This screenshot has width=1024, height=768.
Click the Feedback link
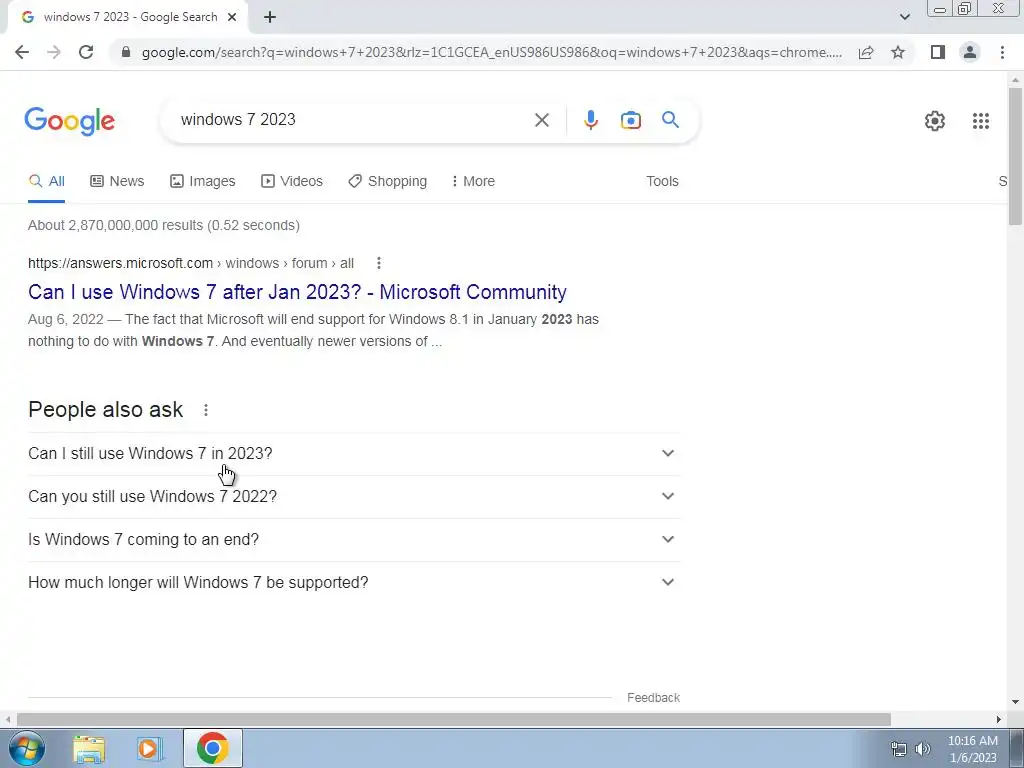click(653, 698)
